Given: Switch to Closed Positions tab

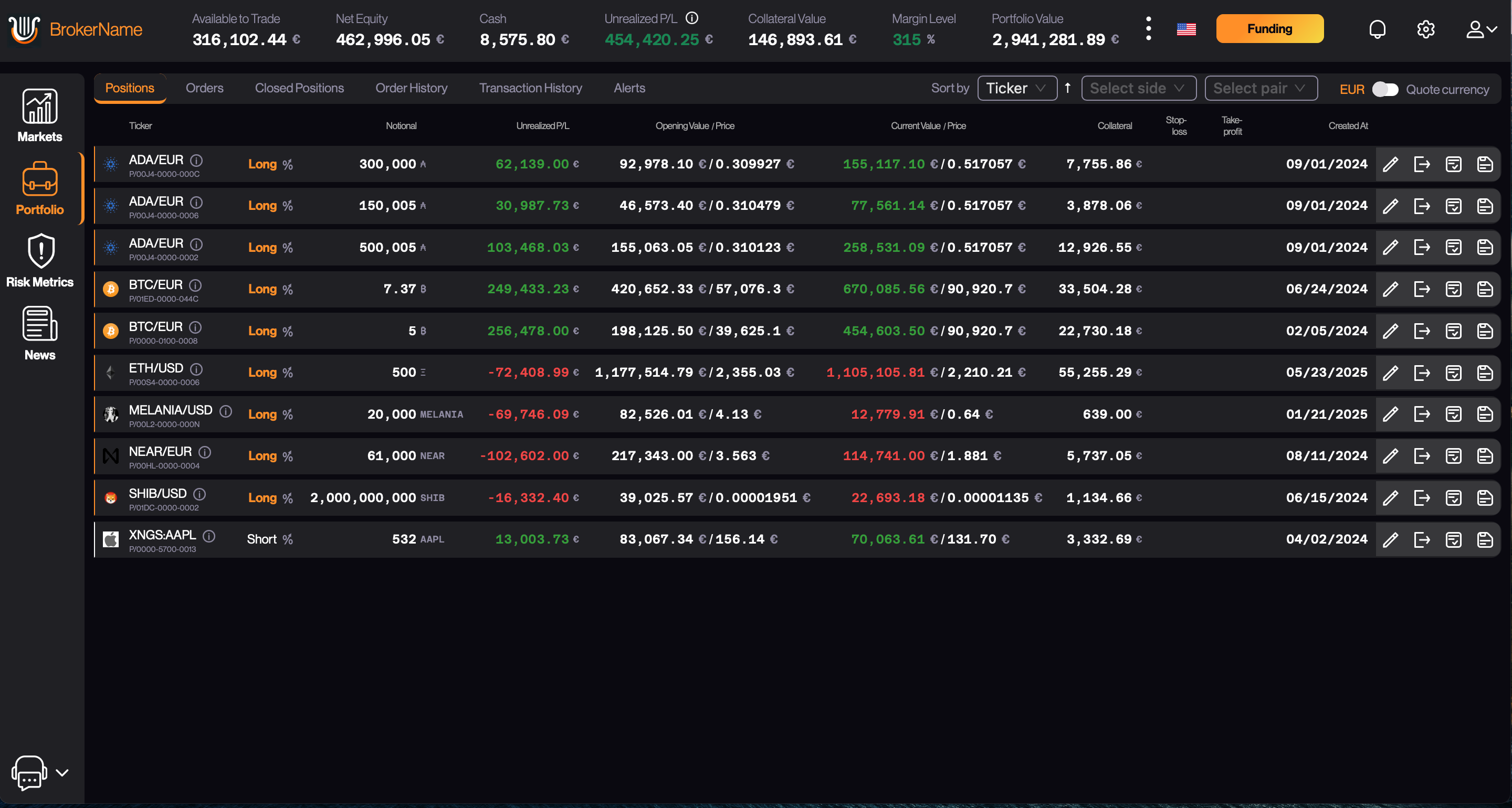Looking at the screenshot, I should coord(299,88).
